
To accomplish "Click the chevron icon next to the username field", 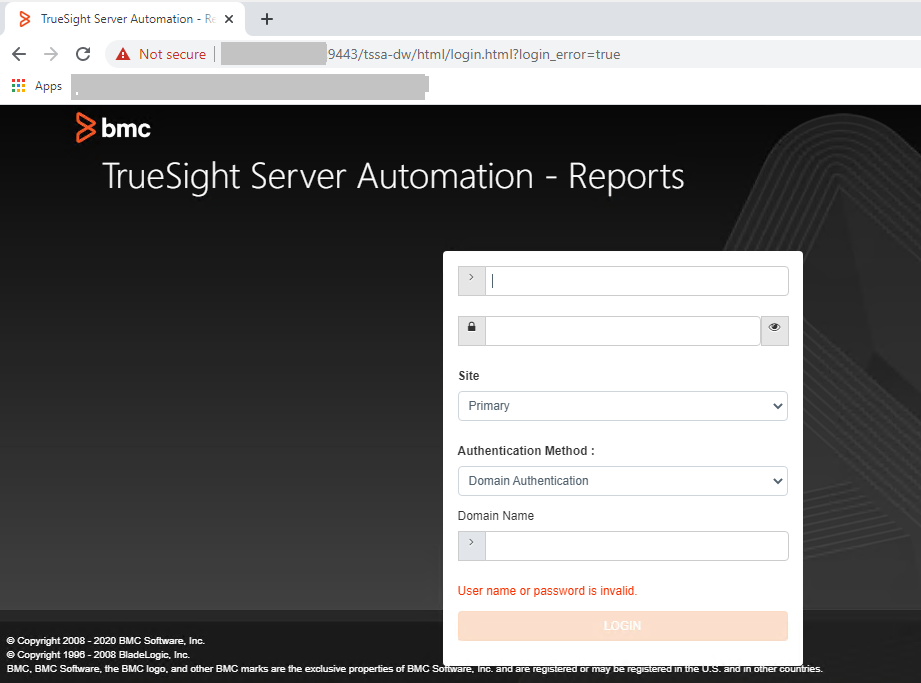I will [471, 280].
